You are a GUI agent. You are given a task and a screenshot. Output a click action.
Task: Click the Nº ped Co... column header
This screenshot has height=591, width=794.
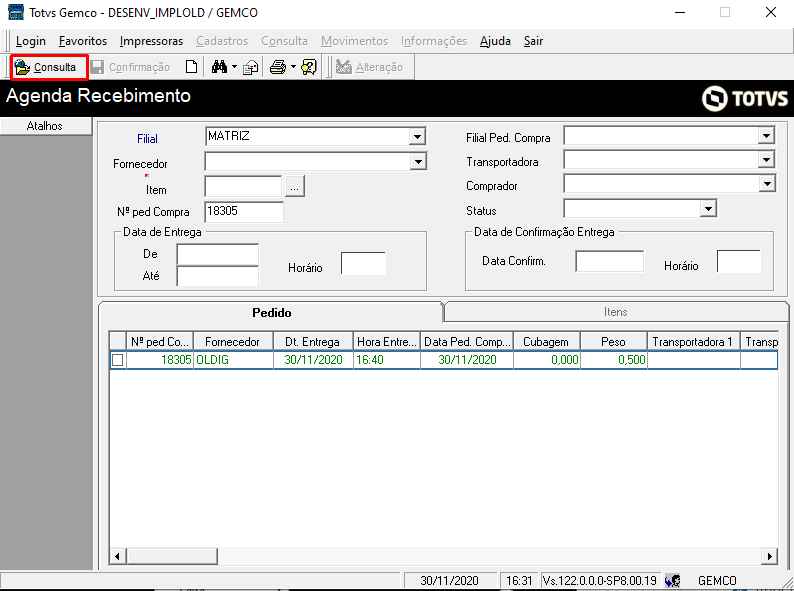(x=160, y=342)
